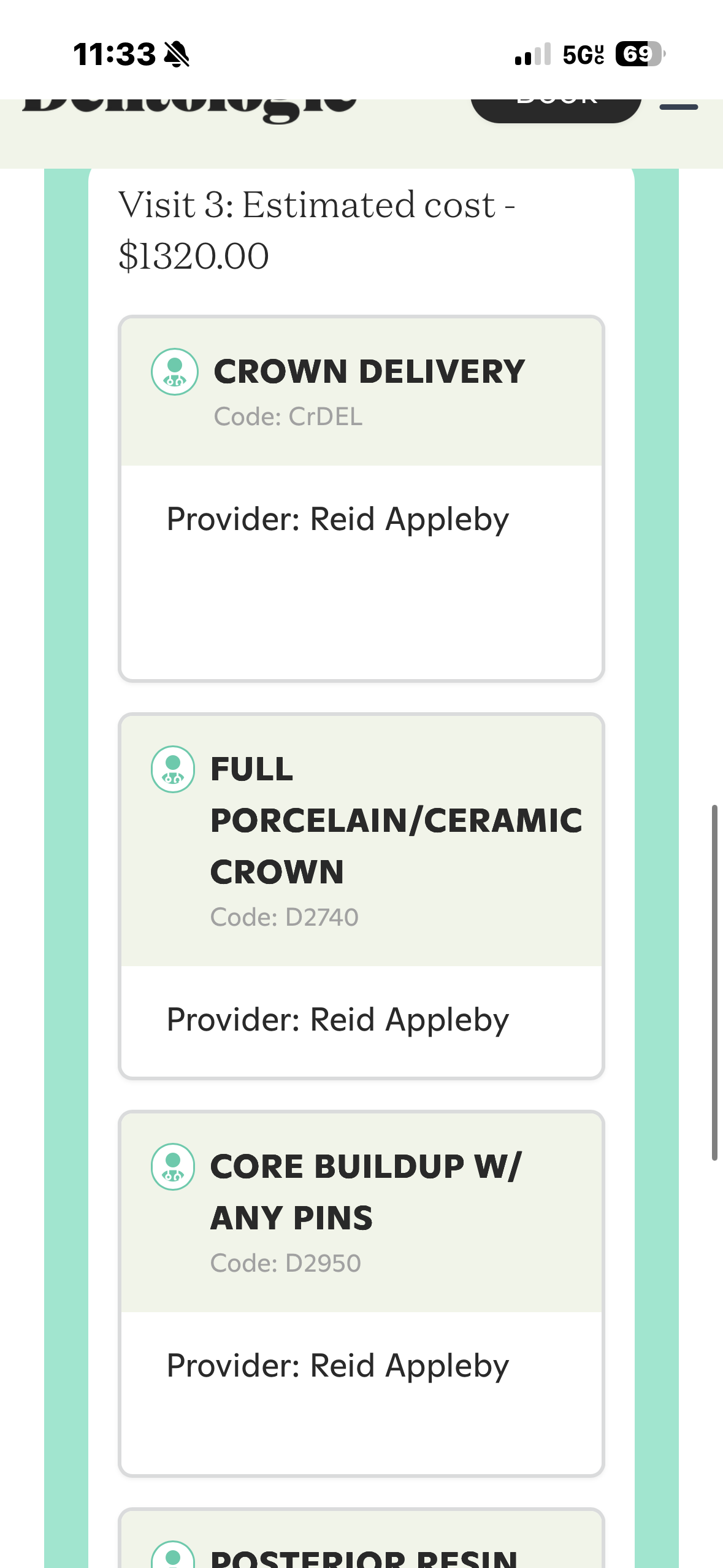Screen dimensions: 723x1568
Task: Select the Crown Delivery heading
Action: (369, 372)
